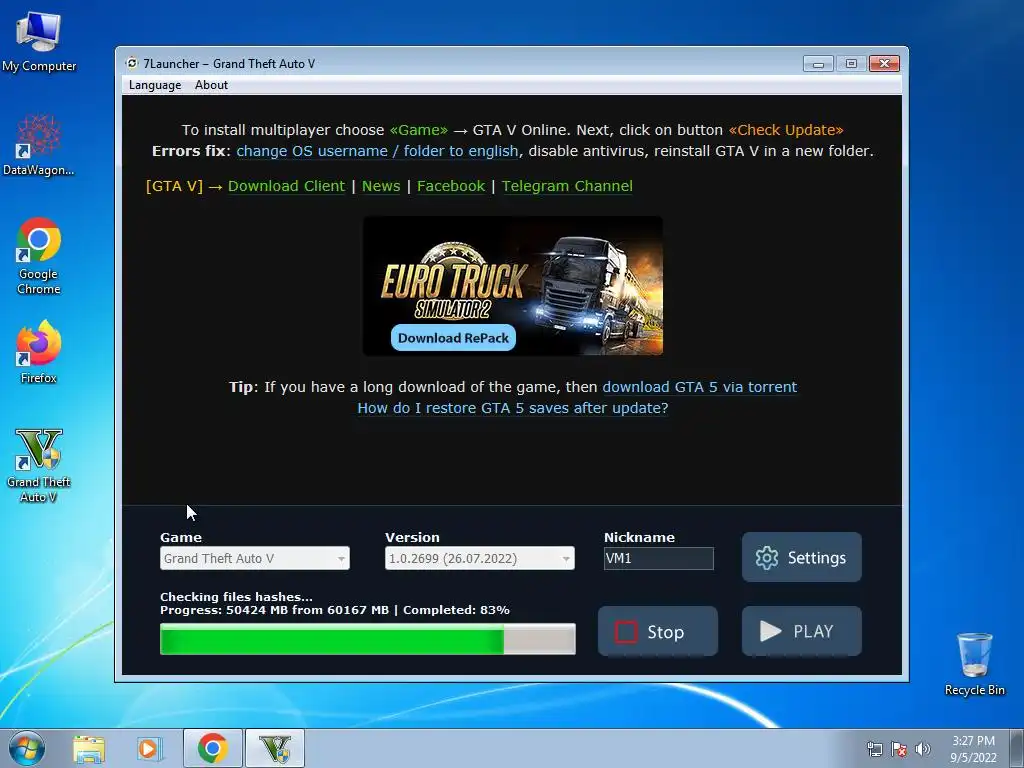Viewport: 1024px width, 768px height.
Task: Click the 'Checking files hashes...' status text
Action: (236, 597)
